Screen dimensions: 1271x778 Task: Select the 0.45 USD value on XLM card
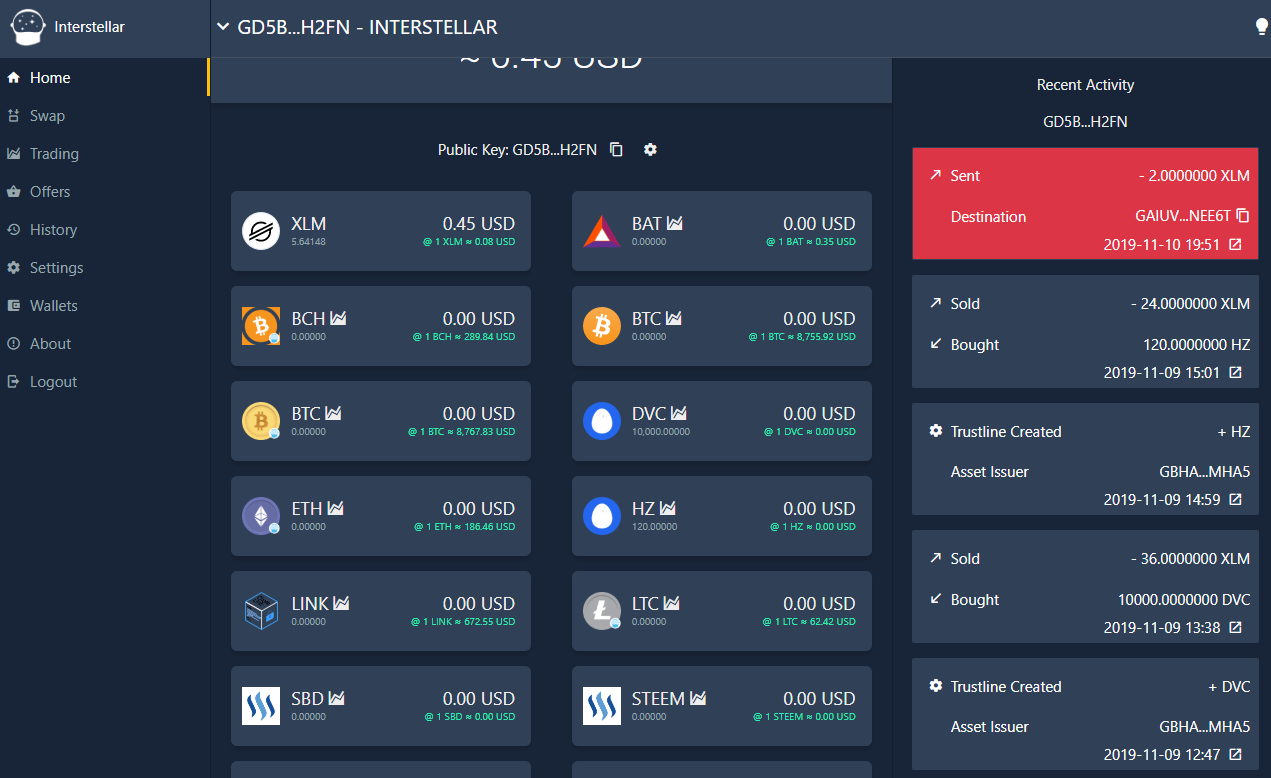coord(479,224)
